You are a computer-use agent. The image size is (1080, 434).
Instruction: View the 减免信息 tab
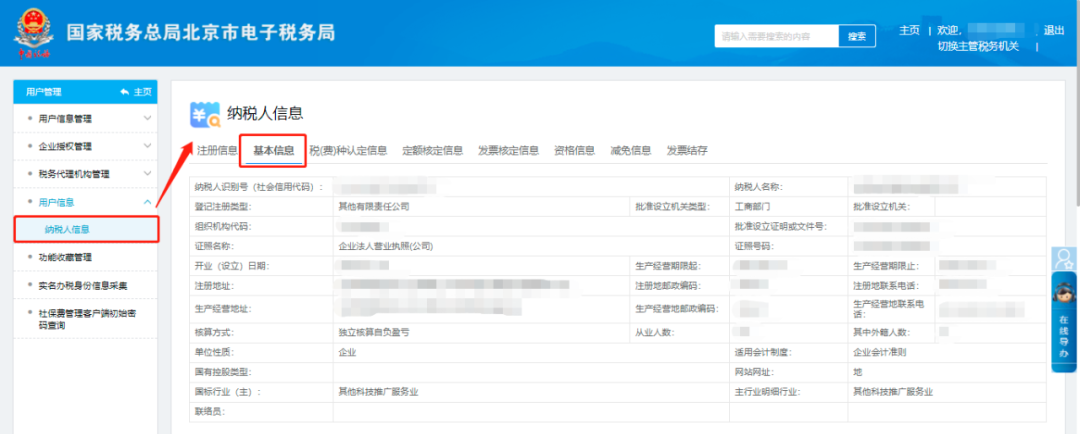[630, 151]
